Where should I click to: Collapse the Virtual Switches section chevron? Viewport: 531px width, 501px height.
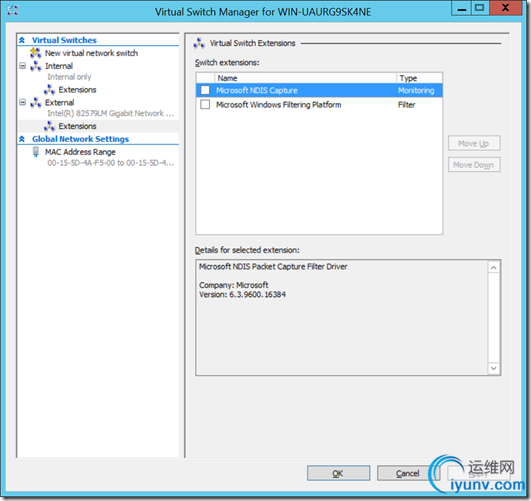[22, 40]
